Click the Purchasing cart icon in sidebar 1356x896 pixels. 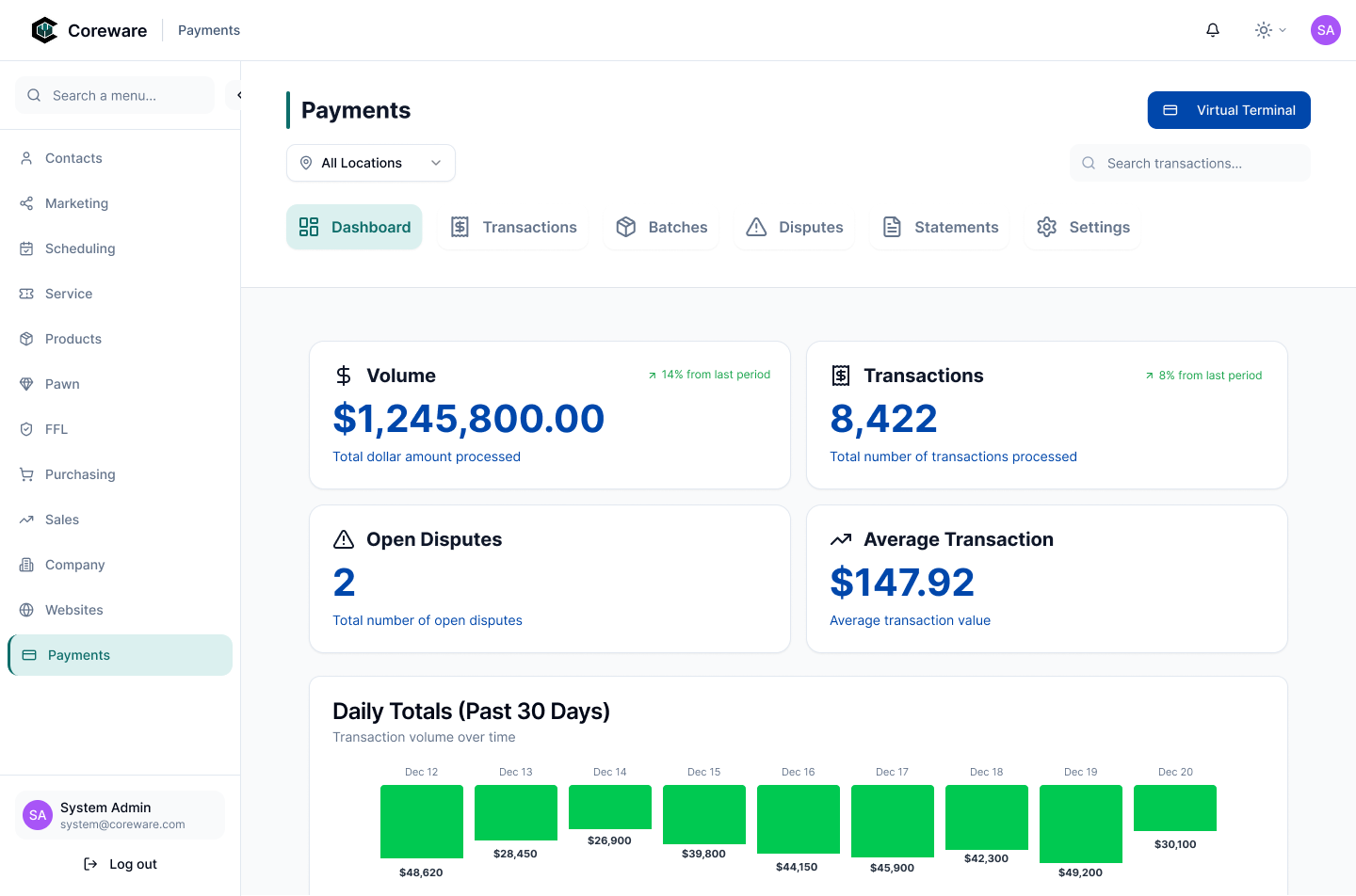point(26,474)
